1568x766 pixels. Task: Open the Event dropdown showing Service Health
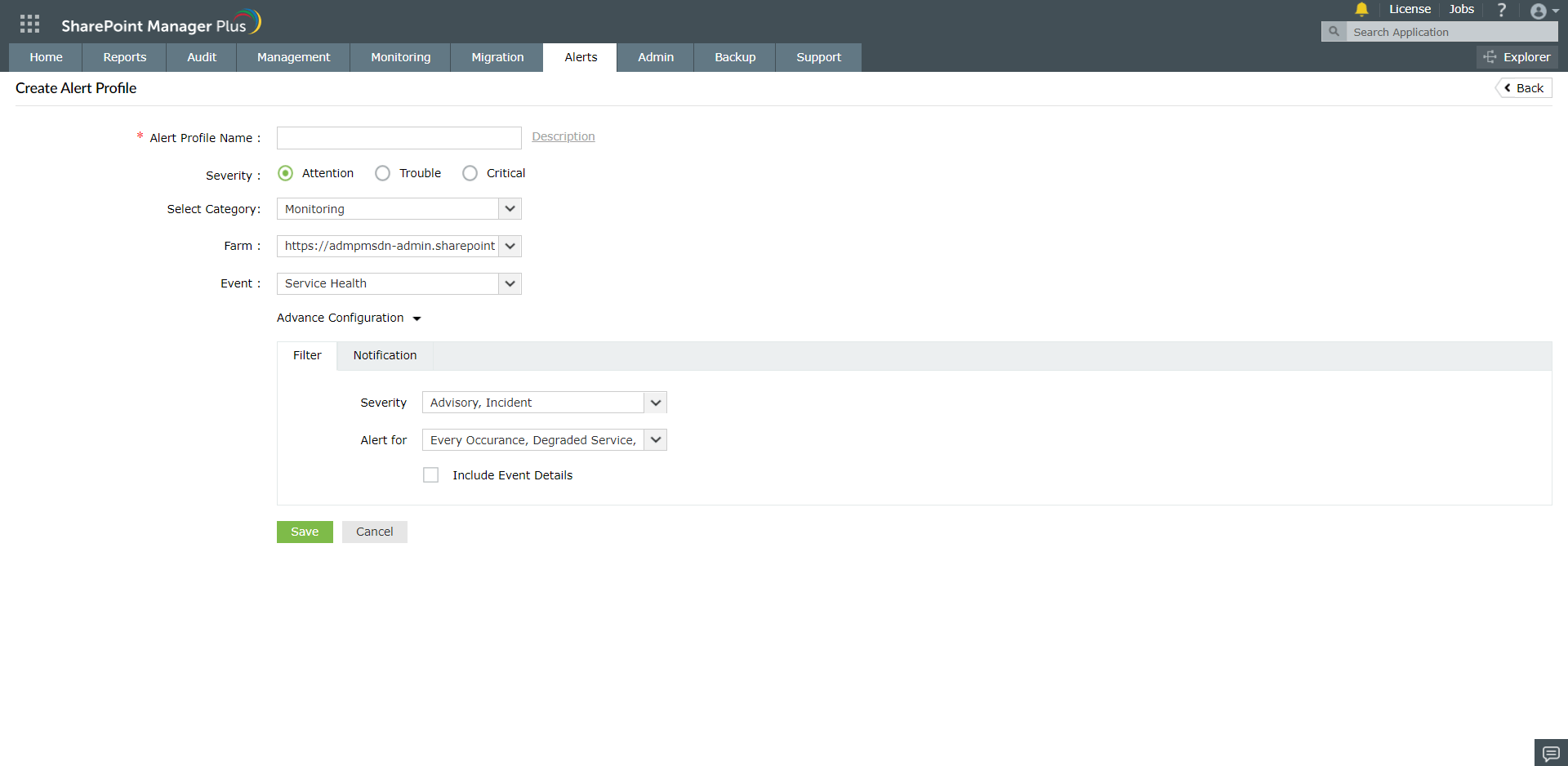[510, 283]
